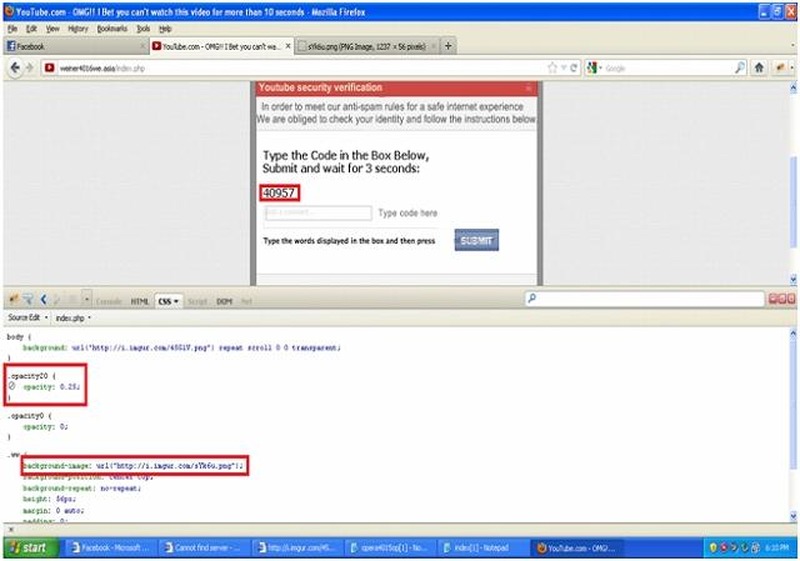Click the Windows start button
The image size is (800, 561).
coord(31,548)
